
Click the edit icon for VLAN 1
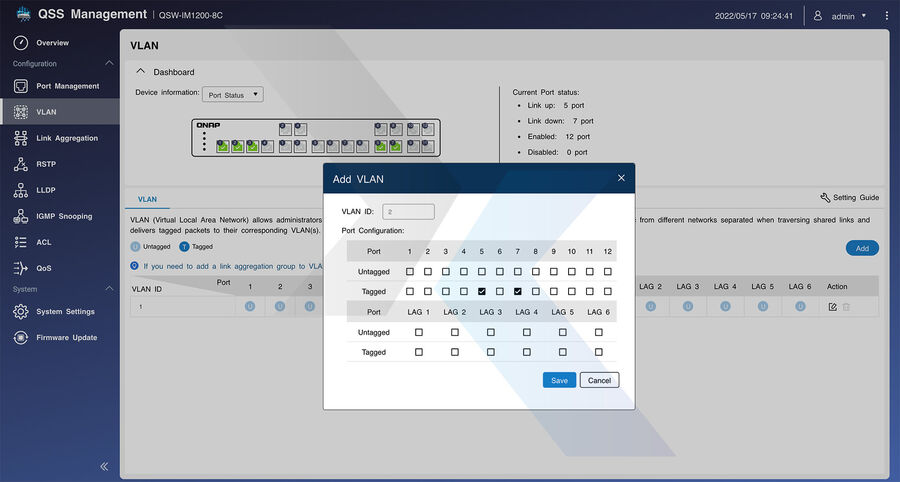pos(832,306)
